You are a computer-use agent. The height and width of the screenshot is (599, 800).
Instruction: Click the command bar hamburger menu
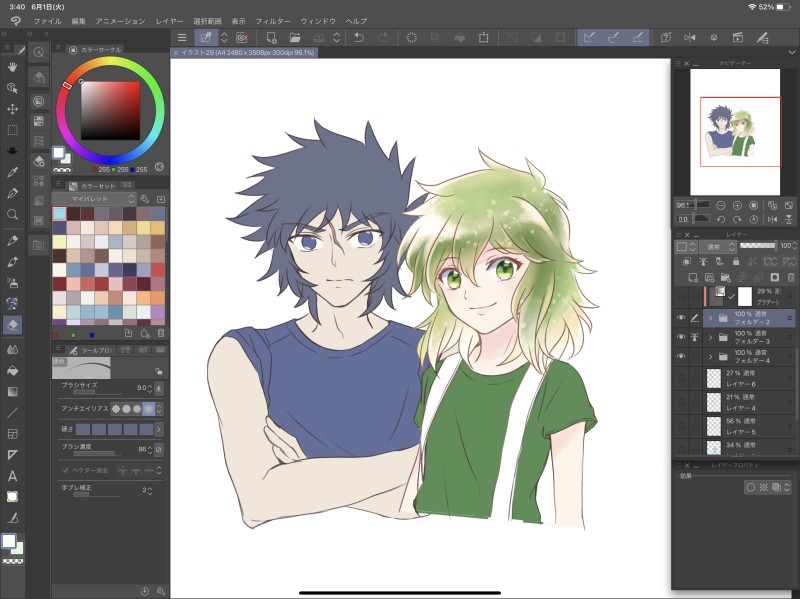182,38
